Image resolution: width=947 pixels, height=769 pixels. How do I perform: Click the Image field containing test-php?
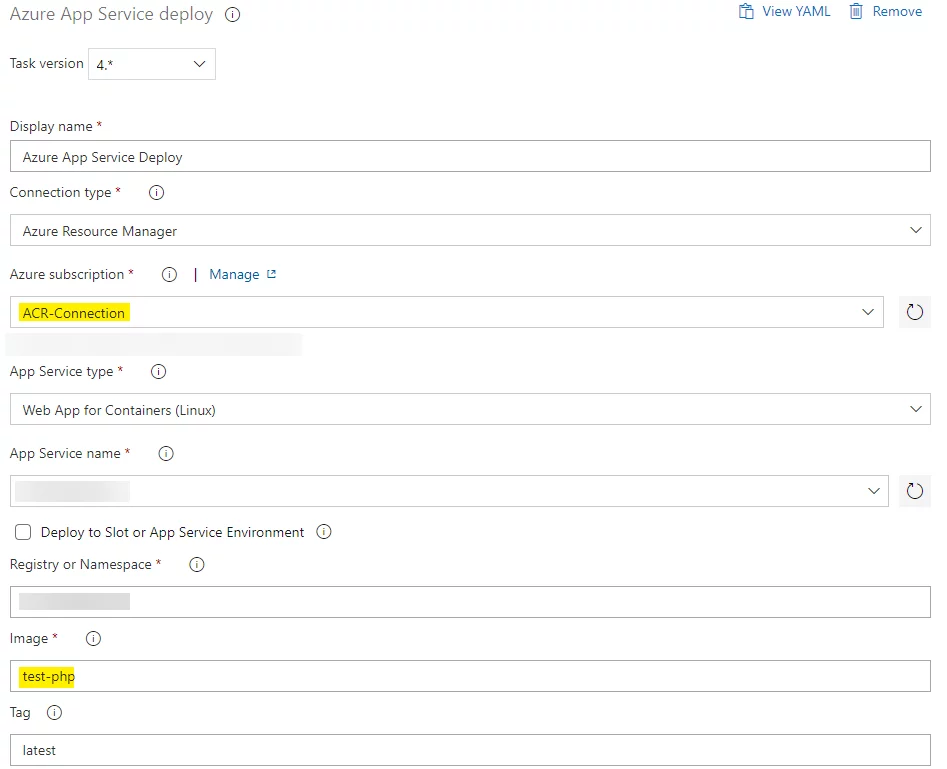click(470, 676)
